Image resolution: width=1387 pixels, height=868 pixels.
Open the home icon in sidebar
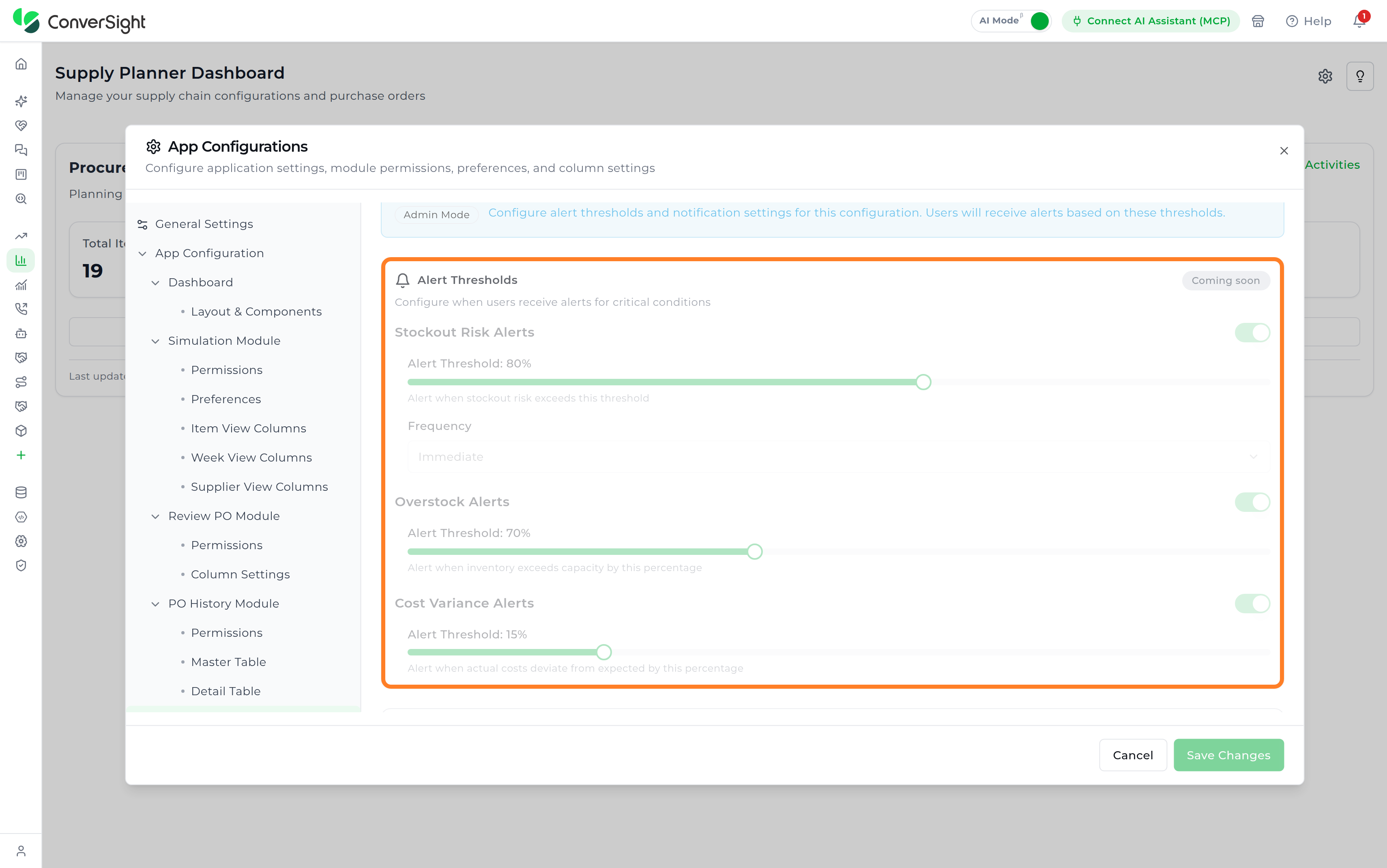pos(21,64)
